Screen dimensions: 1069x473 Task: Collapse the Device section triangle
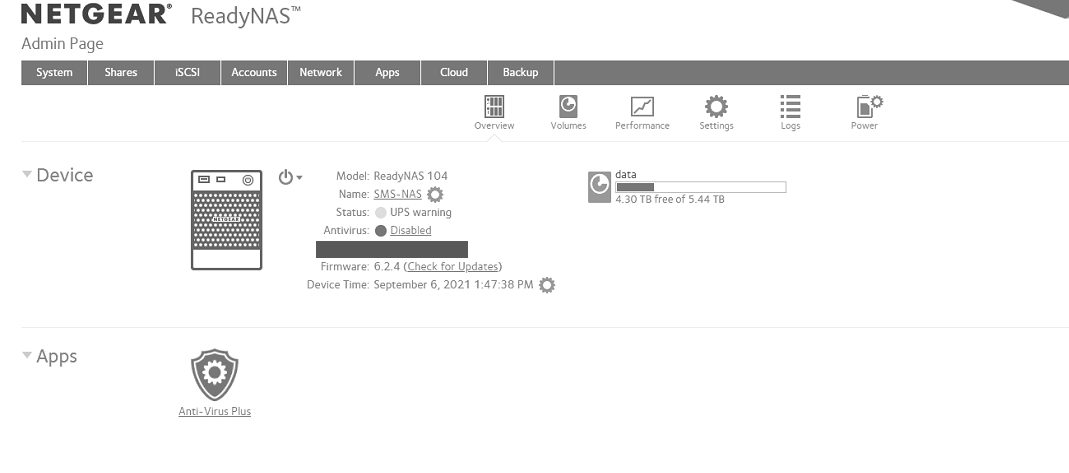[27, 174]
